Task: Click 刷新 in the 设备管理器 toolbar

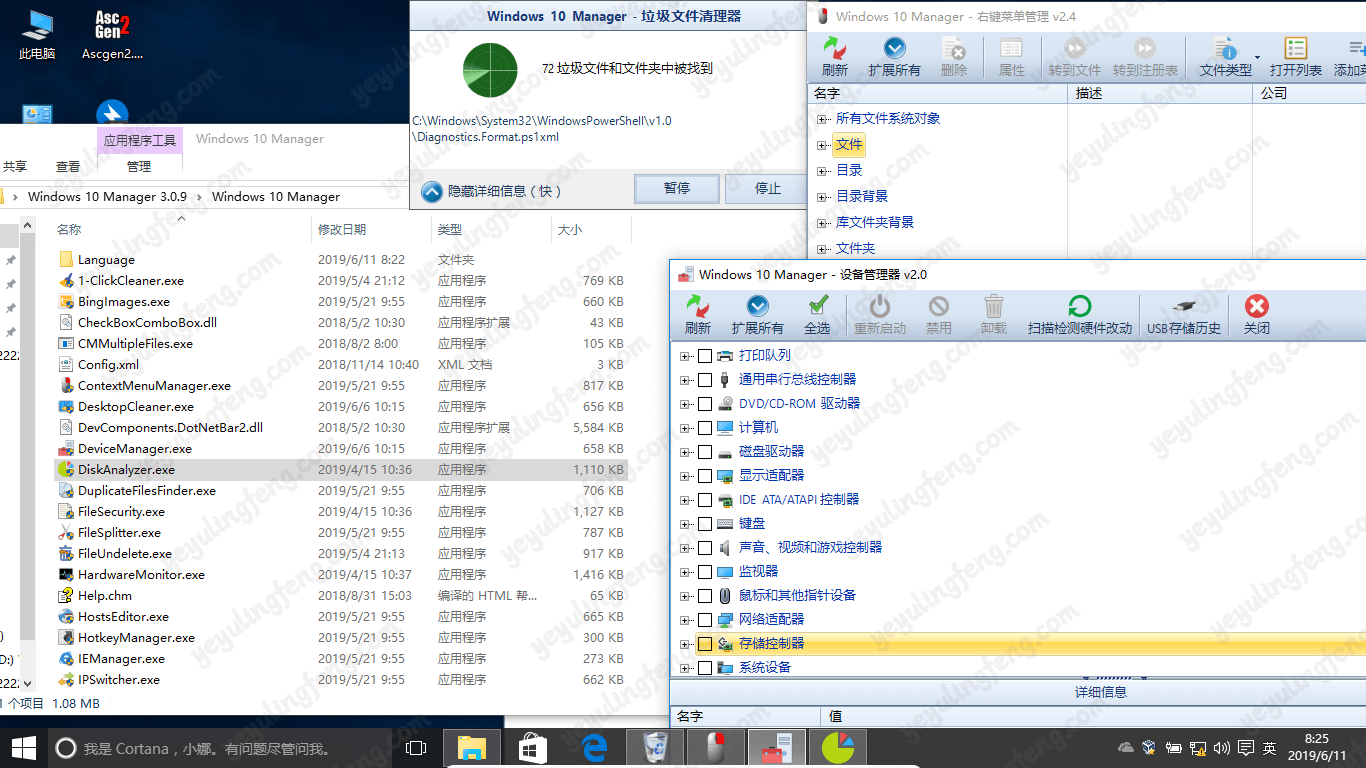Action: [x=698, y=315]
